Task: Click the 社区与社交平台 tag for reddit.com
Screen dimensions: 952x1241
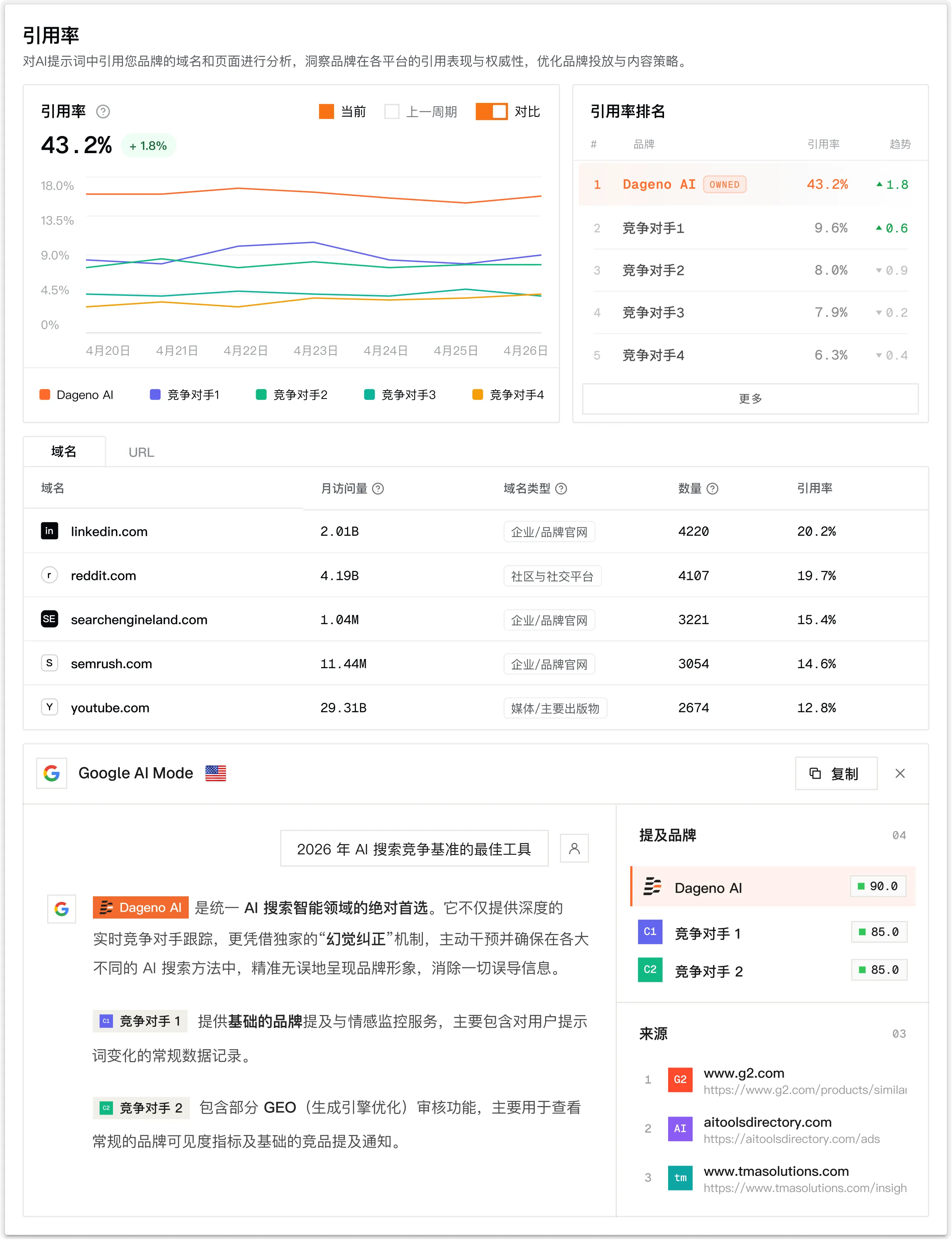Action: [553, 576]
